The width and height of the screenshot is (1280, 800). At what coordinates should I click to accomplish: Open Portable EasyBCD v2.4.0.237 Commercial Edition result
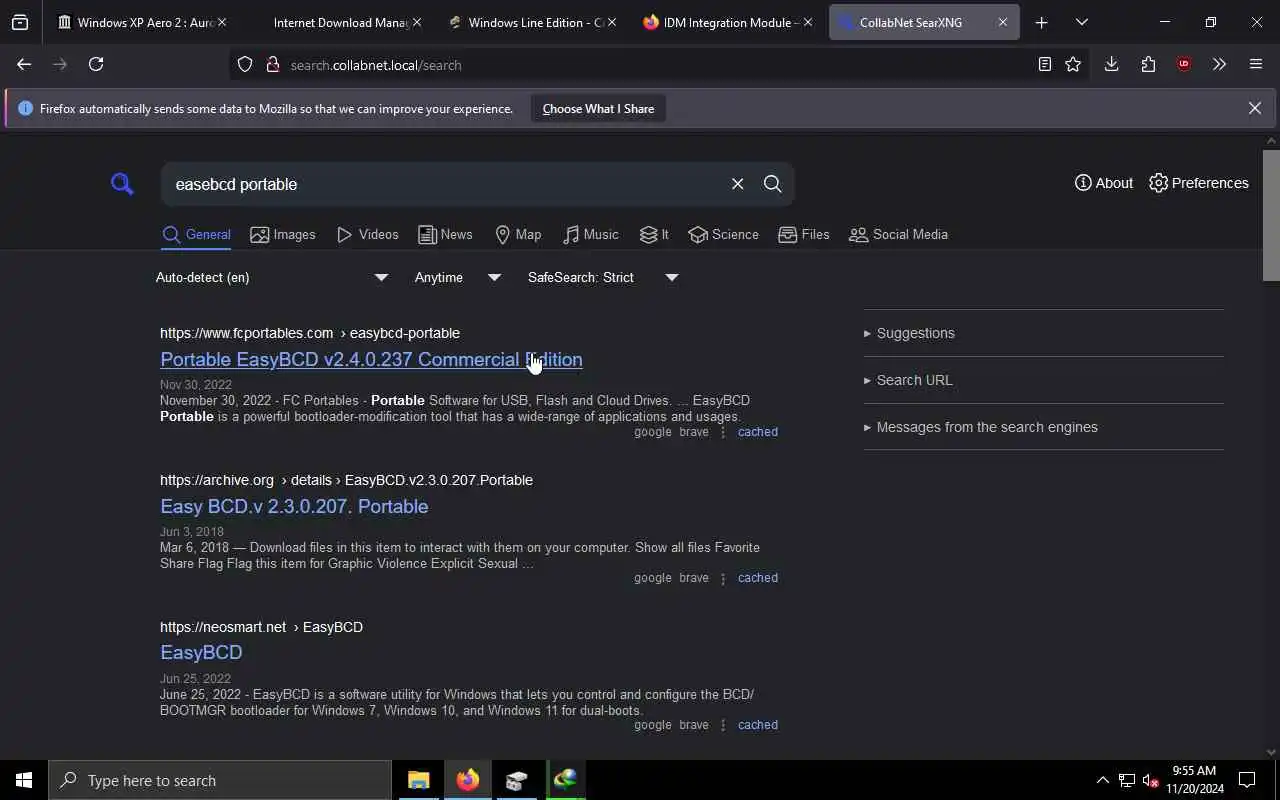371,359
